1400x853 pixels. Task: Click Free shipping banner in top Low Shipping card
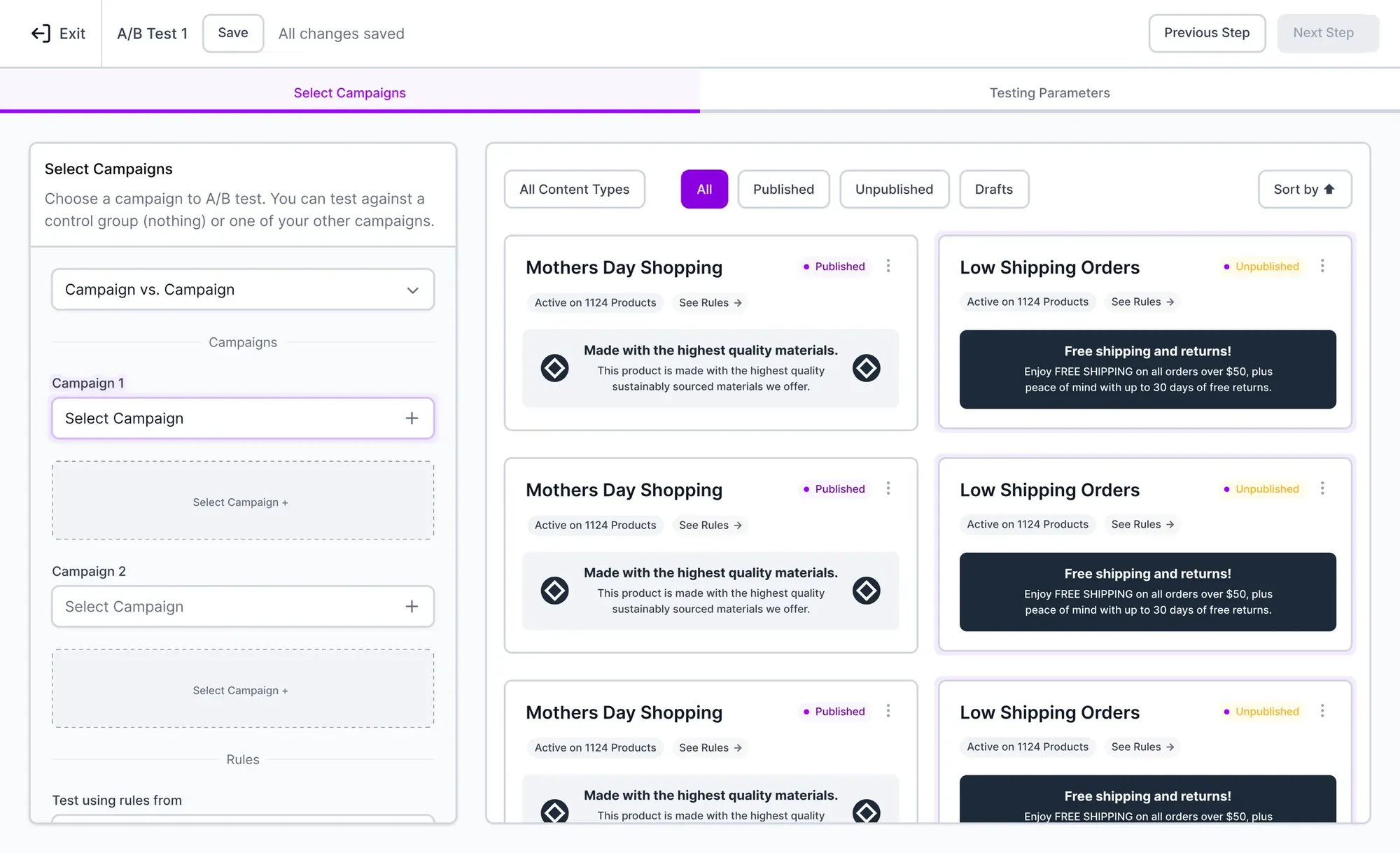(x=1147, y=369)
